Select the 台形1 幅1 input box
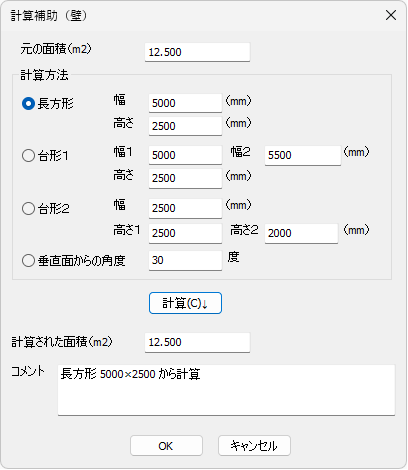 pos(185,155)
